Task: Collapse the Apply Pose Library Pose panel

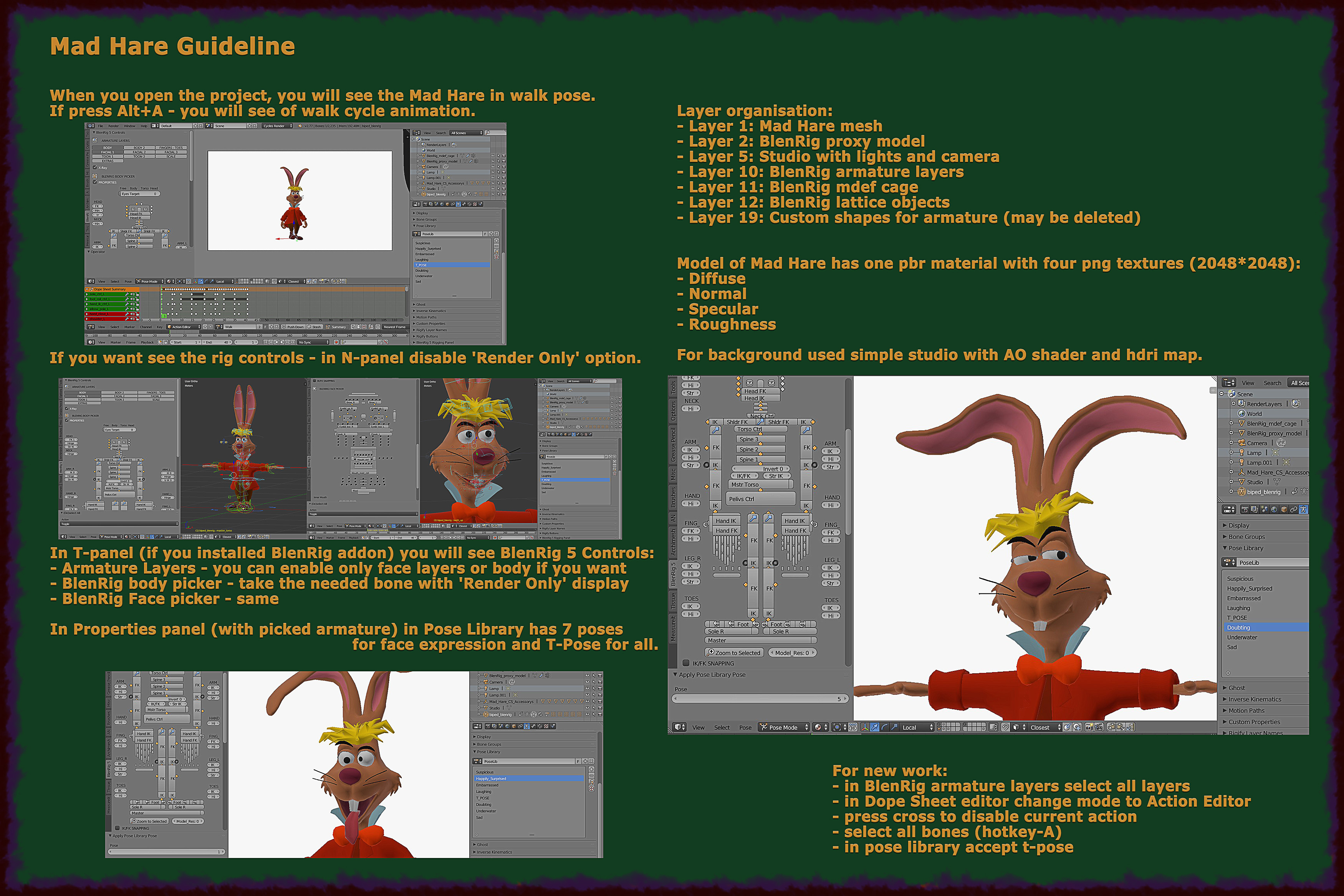Action: 676,676
